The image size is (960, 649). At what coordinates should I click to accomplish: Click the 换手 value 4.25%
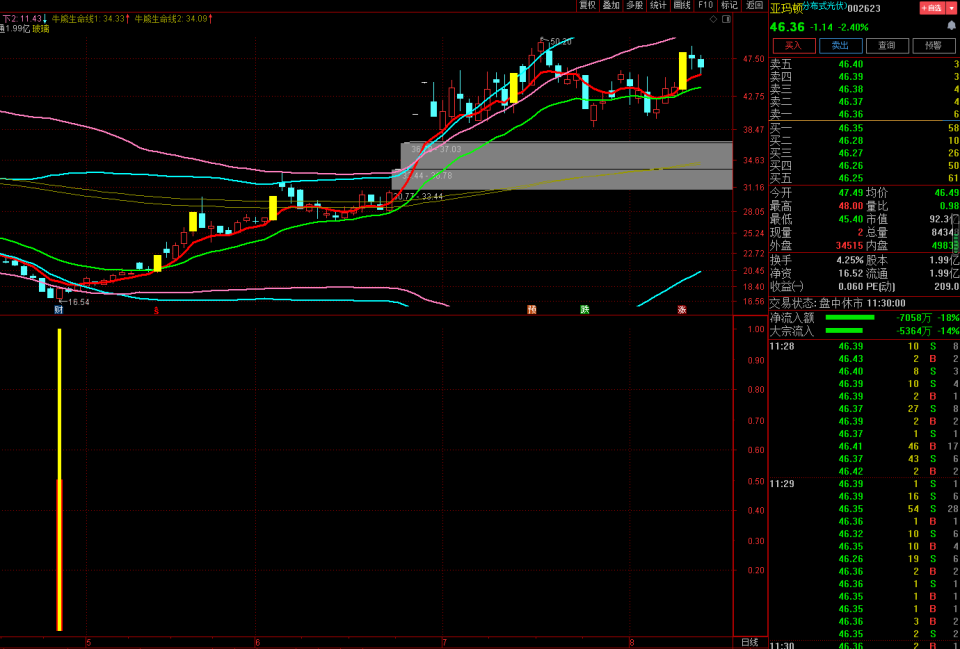(x=850, y=260)
